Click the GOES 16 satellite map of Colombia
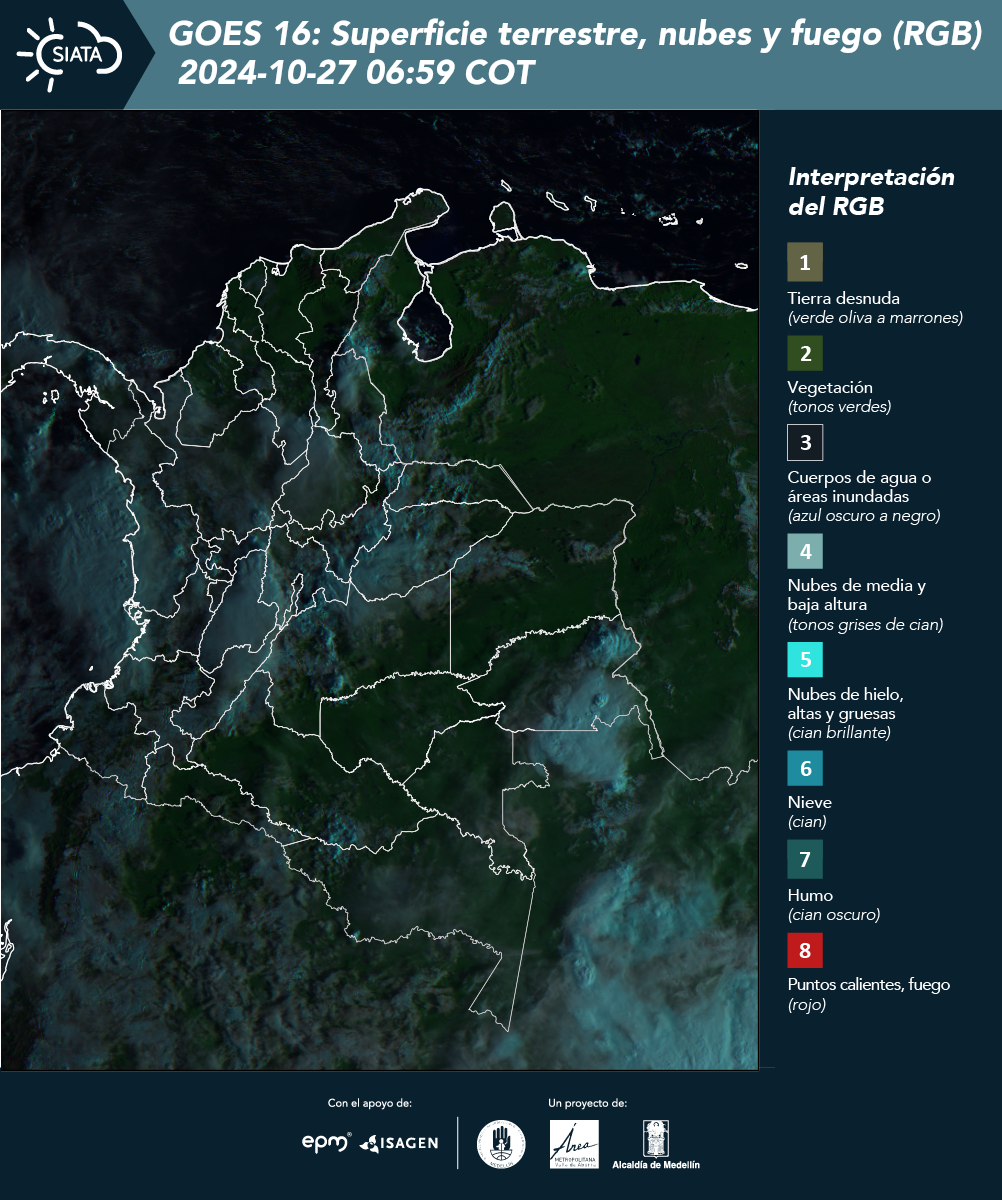Image resolution: width=1002 pixels, height=1200 pixels. pos(380,590)
